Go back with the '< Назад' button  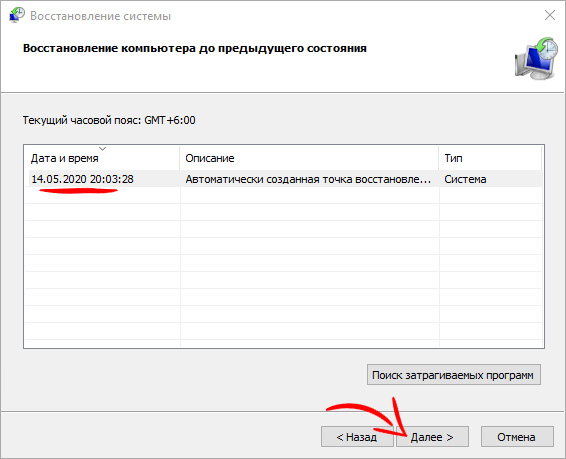point(357,437)
